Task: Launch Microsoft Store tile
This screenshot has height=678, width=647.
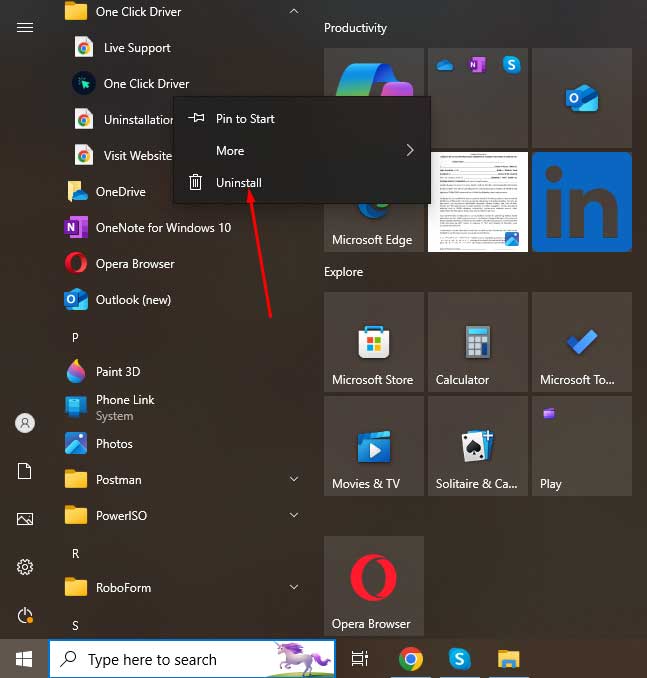Action: tap(373, 345)
